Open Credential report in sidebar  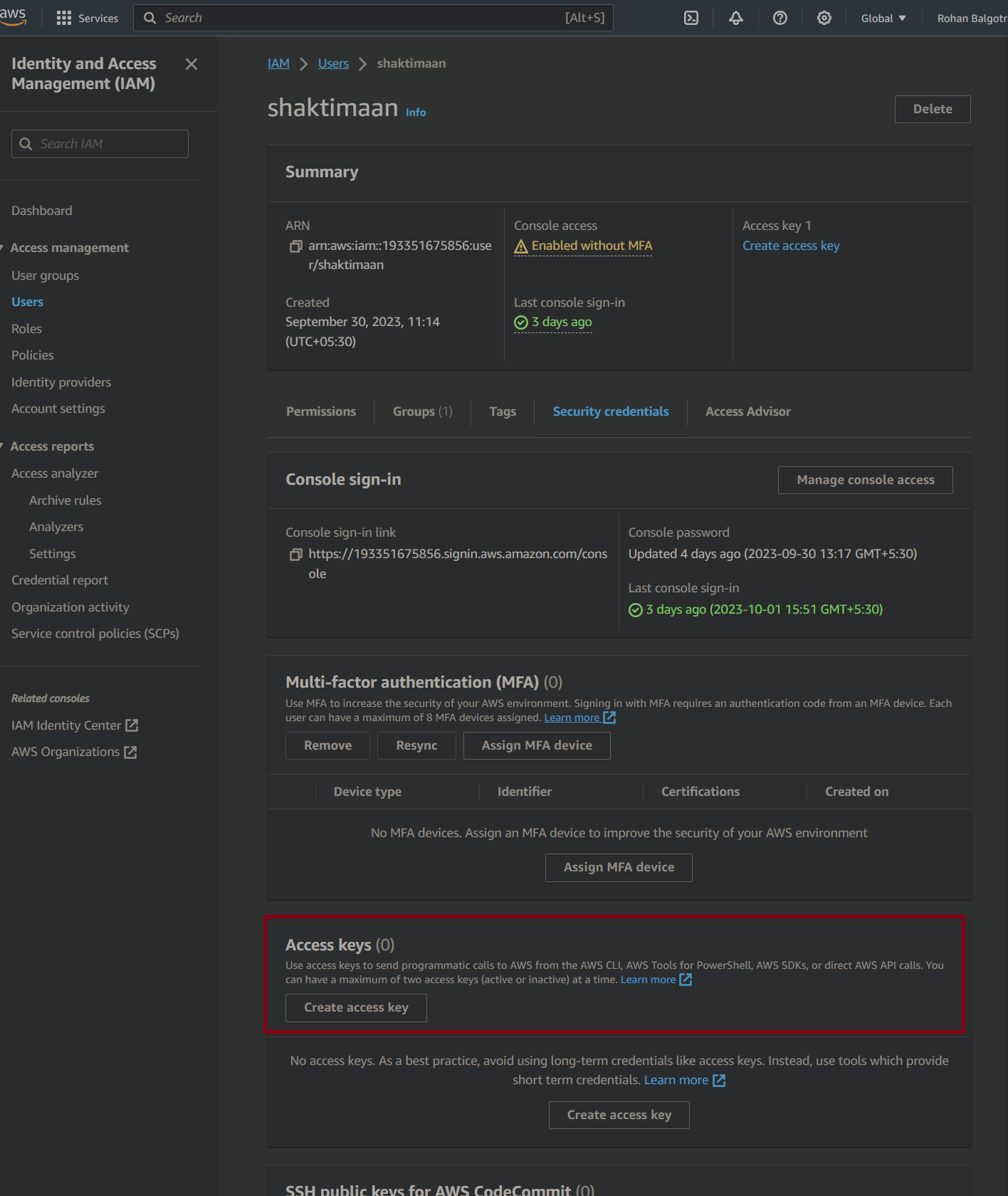[x=60, y=580]
